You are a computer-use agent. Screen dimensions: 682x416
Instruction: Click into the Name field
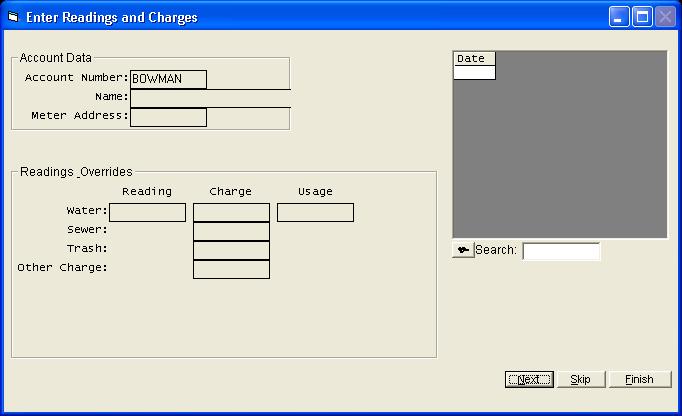pyautogui.click(x=210, y=98)
